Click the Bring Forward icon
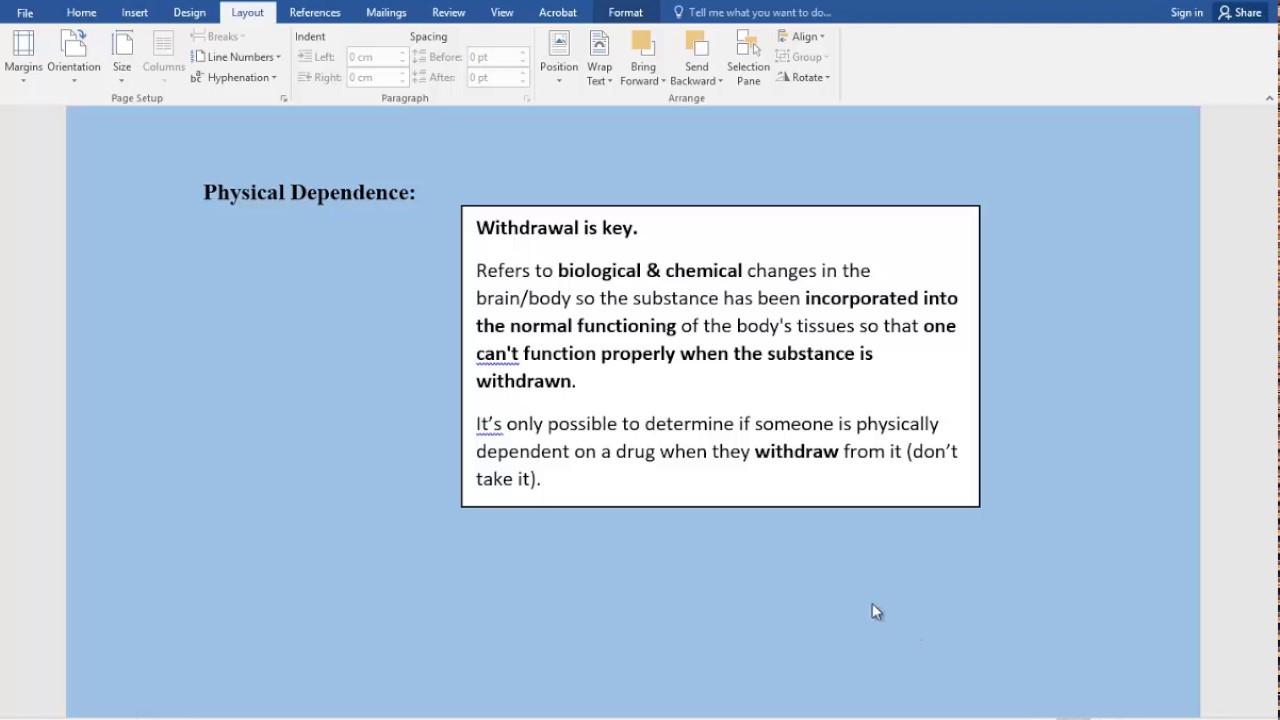The height and width of the screenshot is (720, 1280). point(643,44)
